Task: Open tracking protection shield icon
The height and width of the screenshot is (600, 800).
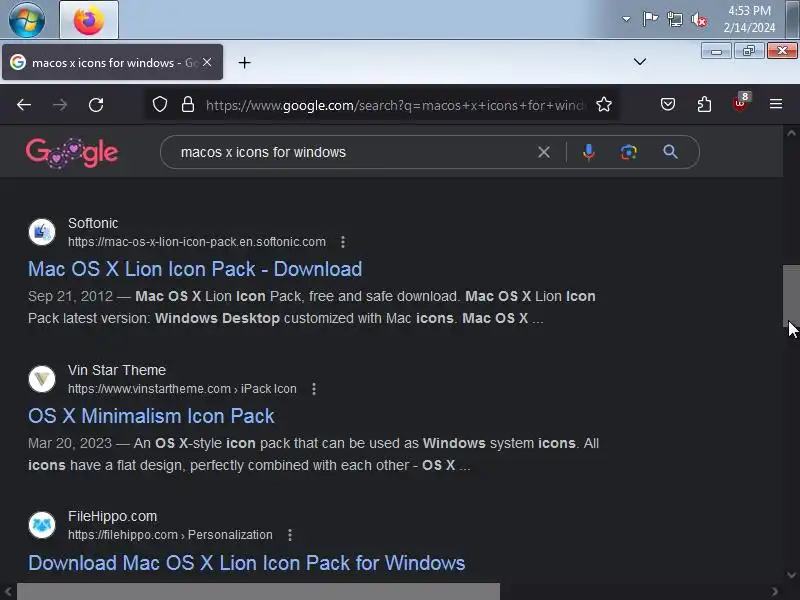Action: tap(160, 105)
